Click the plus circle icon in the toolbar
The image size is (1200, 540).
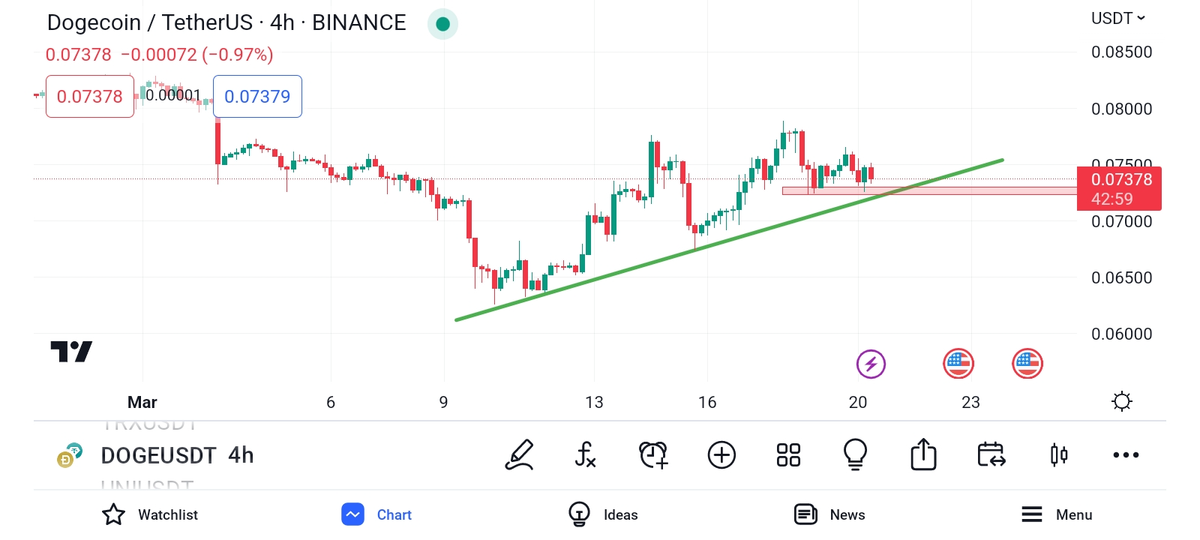[x=721, y=455]
